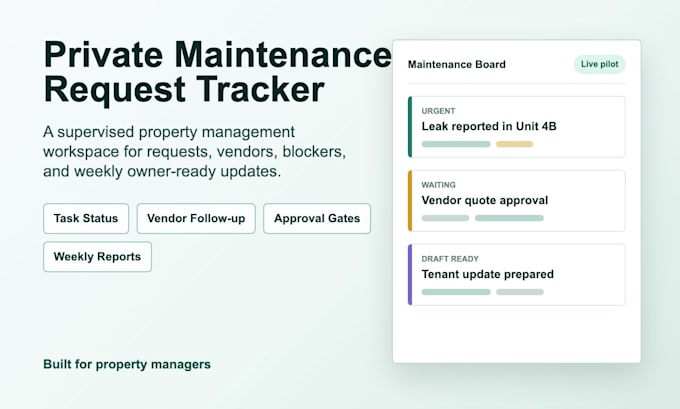Select the Approval Gates button
Viewport: 680px width, 409px height.
point(317,218)
